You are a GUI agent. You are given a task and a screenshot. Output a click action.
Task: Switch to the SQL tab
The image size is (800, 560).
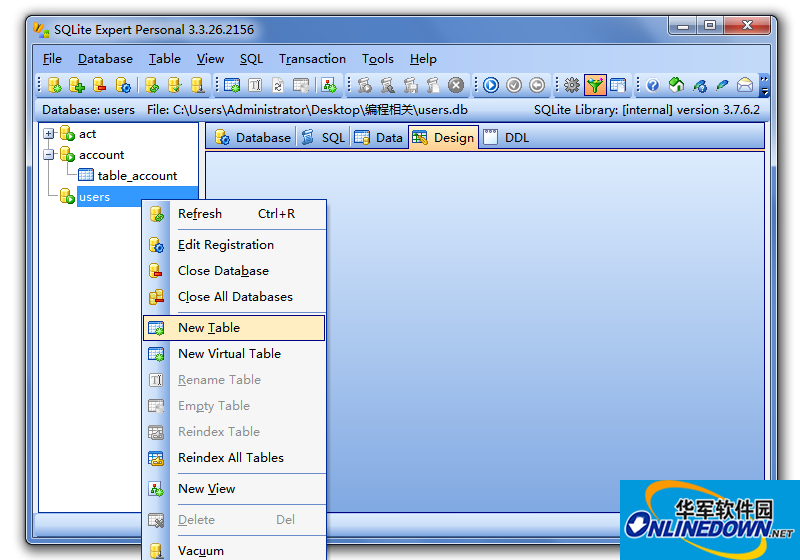[x=323, y=138]
